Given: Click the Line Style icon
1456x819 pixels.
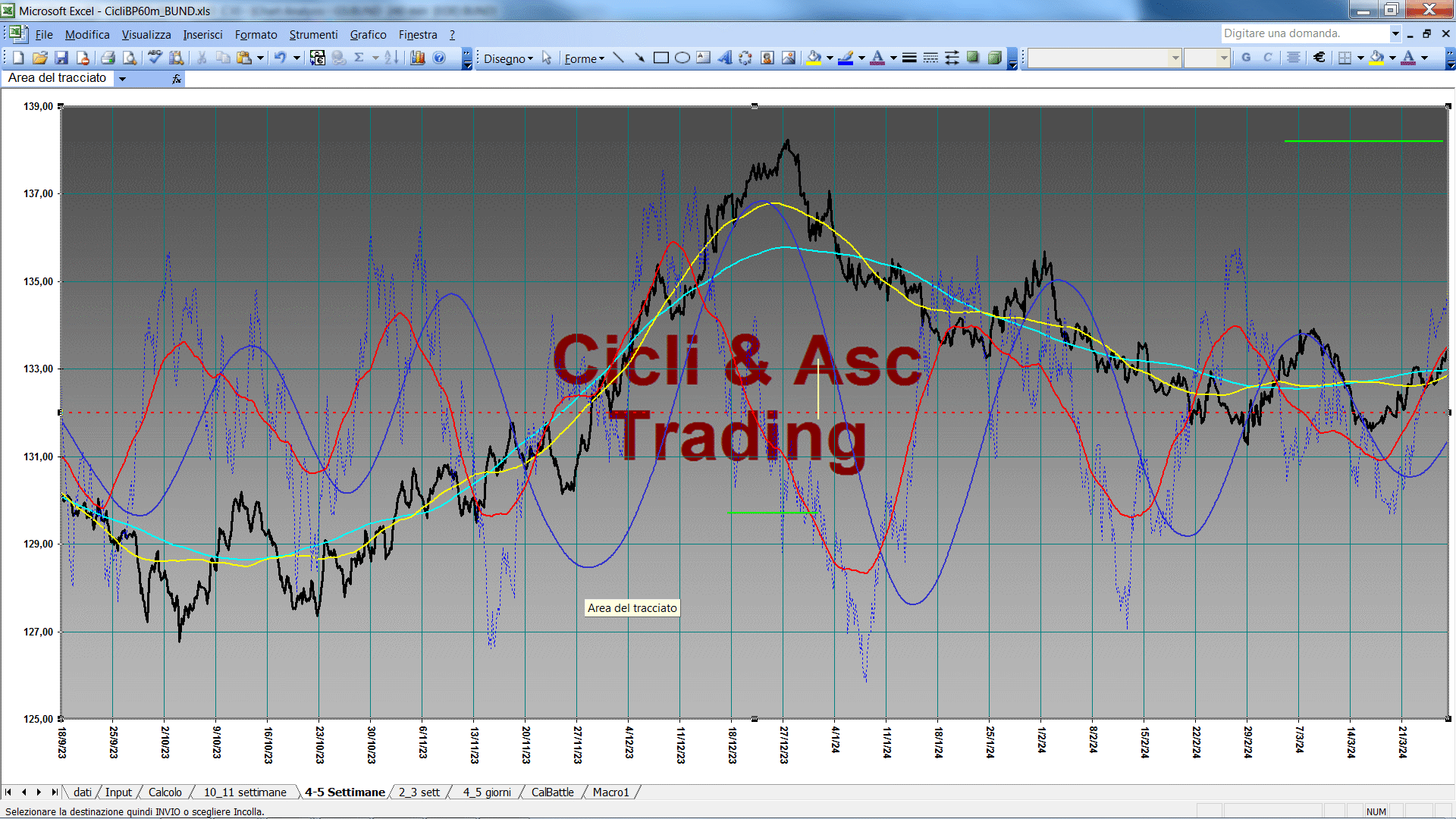Looking at the screenshot, I should [909, 58].
